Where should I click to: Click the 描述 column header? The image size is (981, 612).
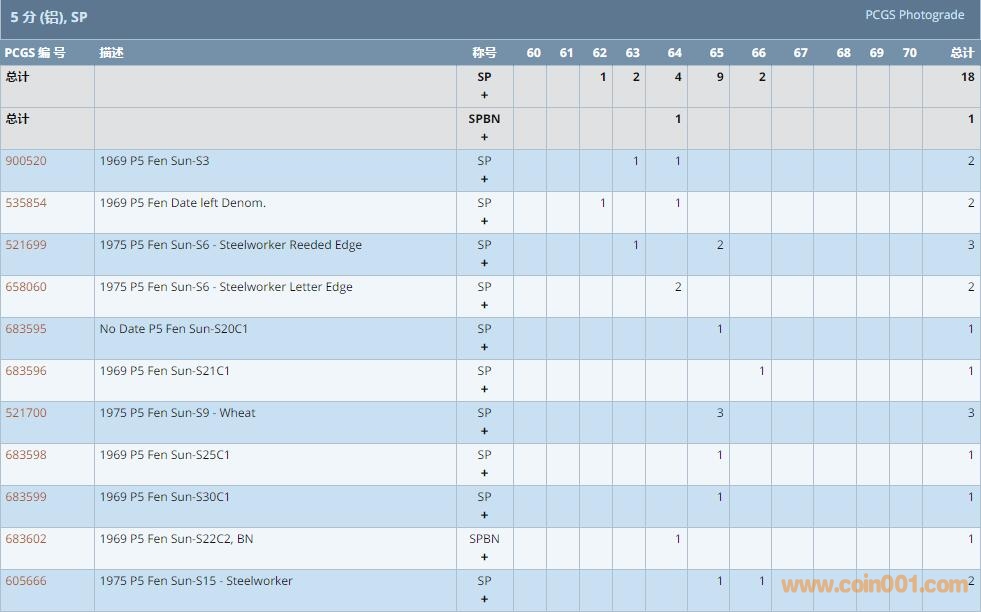(111, 53)
